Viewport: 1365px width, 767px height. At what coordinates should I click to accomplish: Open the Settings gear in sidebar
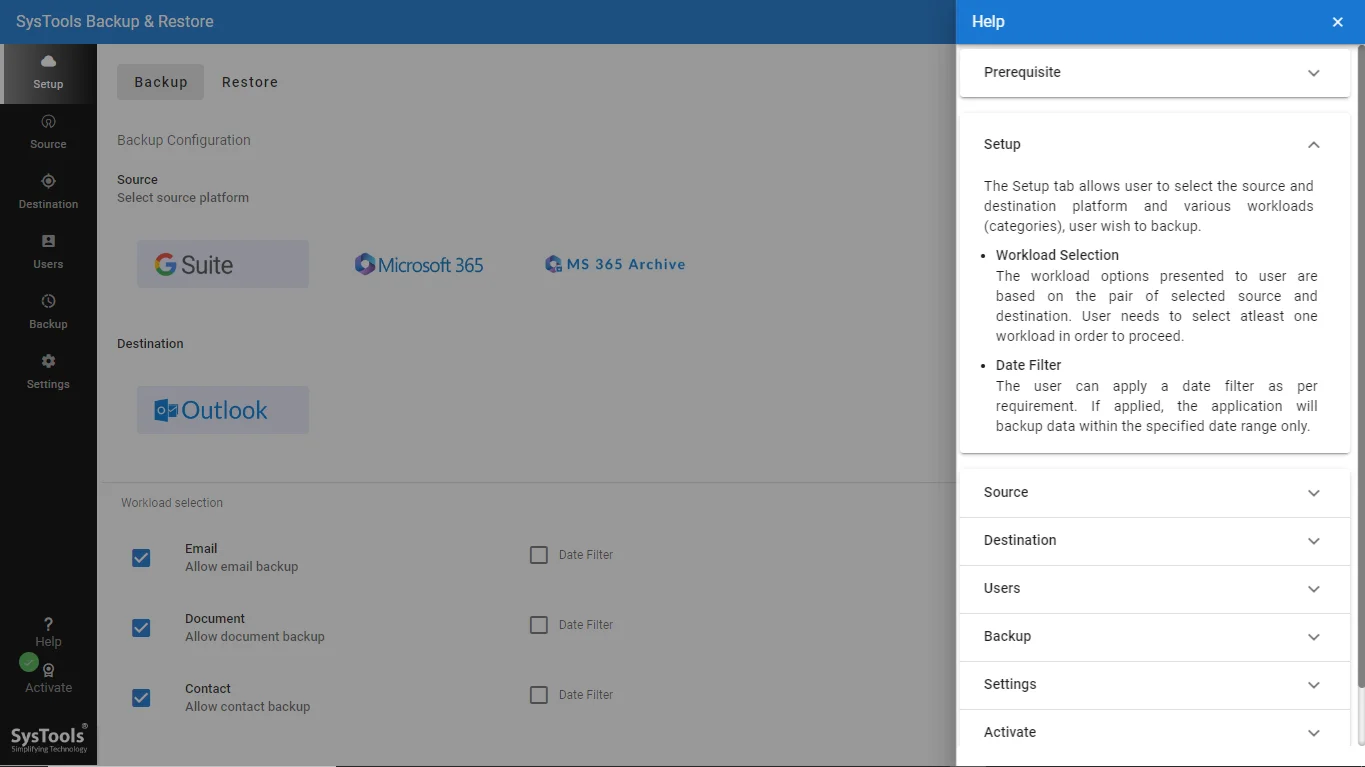pyautogui.click(x=48, y=361)
